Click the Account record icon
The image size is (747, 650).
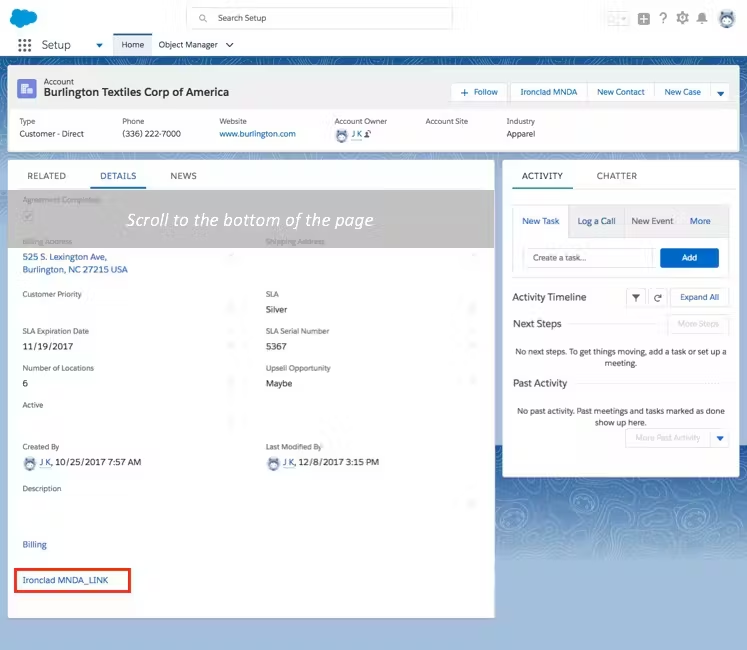tap(27, 88)
